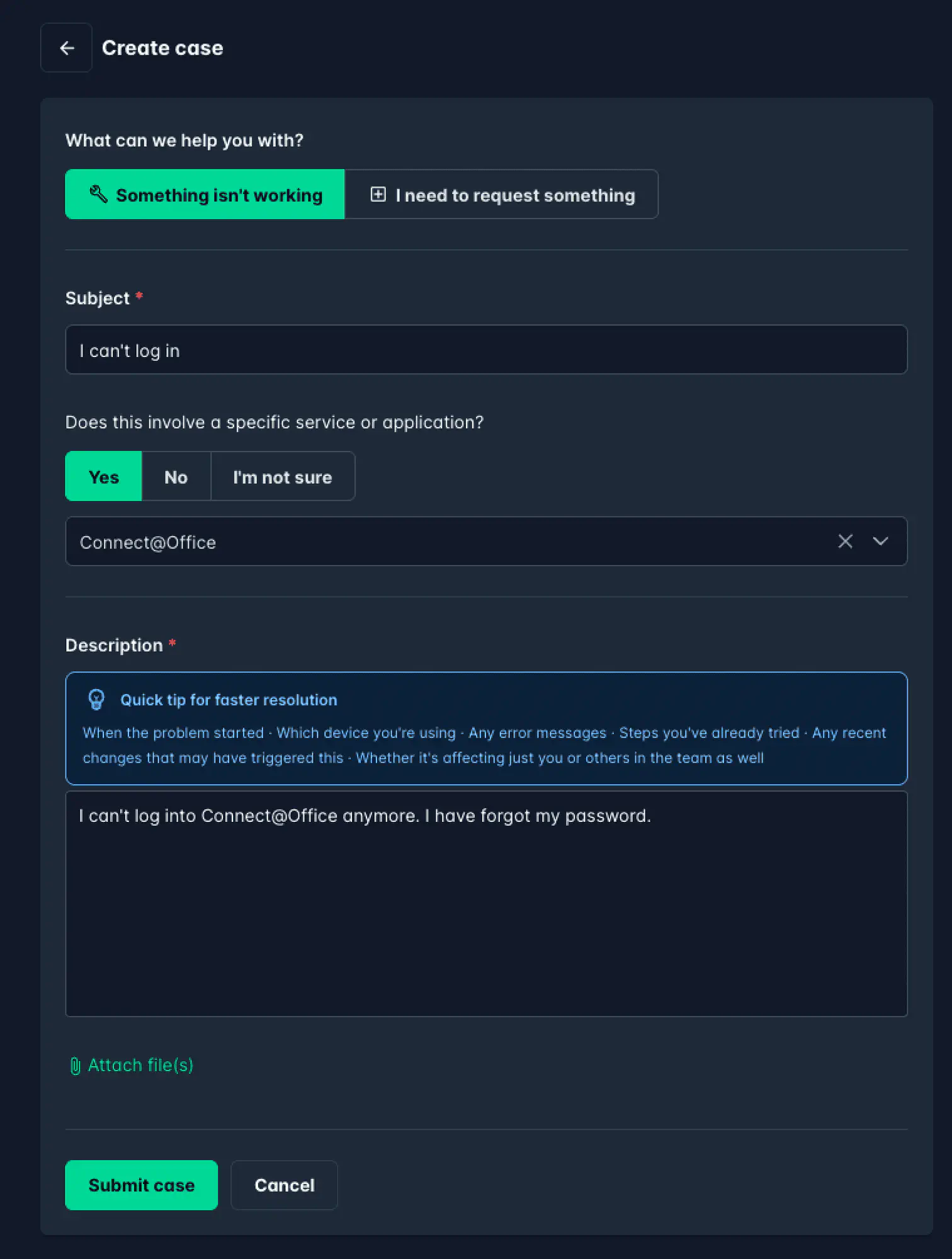Open the Connect@Office dropdown chevron
952x1259 pixels.
(880, 541)
